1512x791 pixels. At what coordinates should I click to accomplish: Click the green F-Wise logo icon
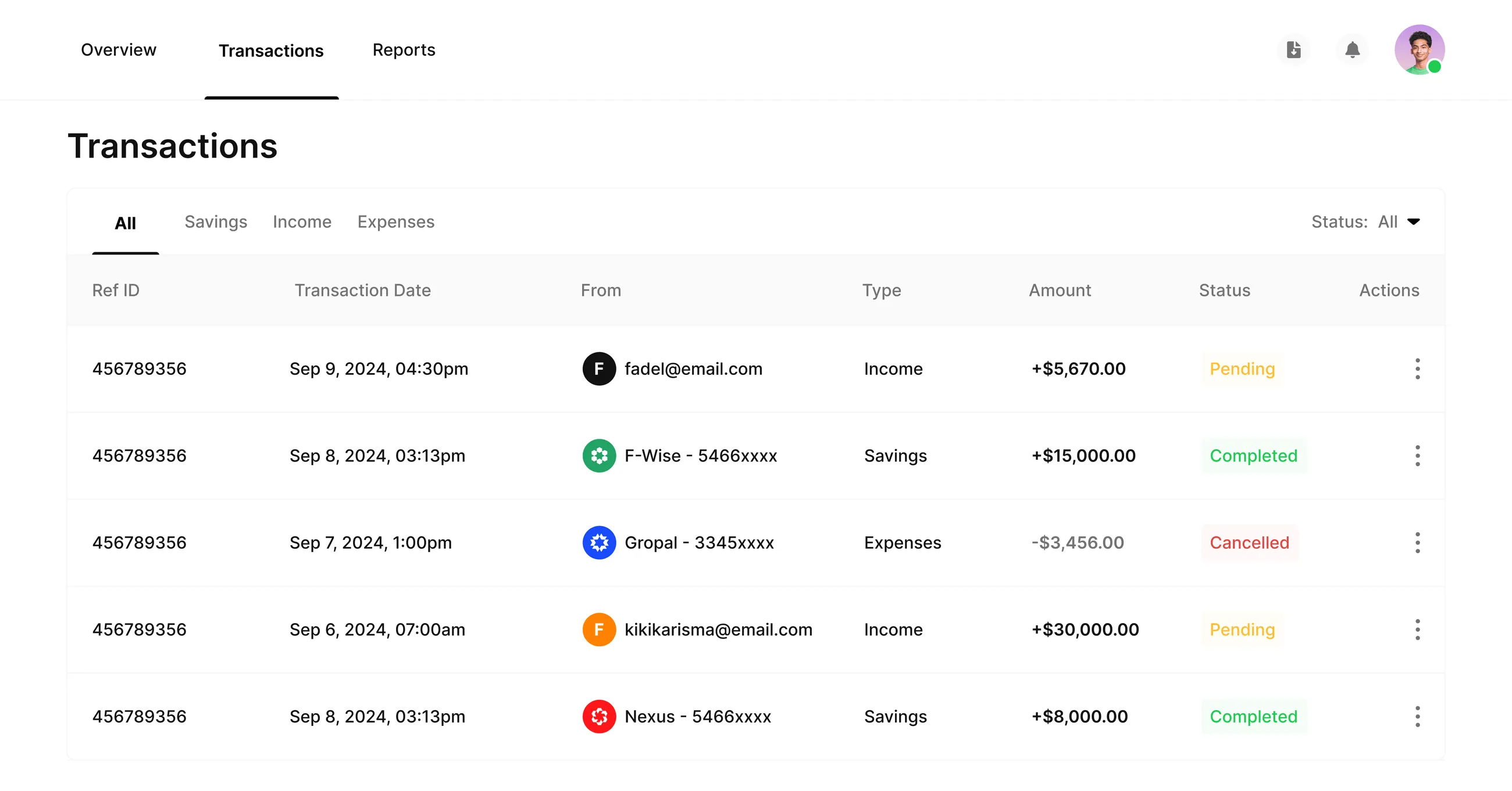[599, 456]
